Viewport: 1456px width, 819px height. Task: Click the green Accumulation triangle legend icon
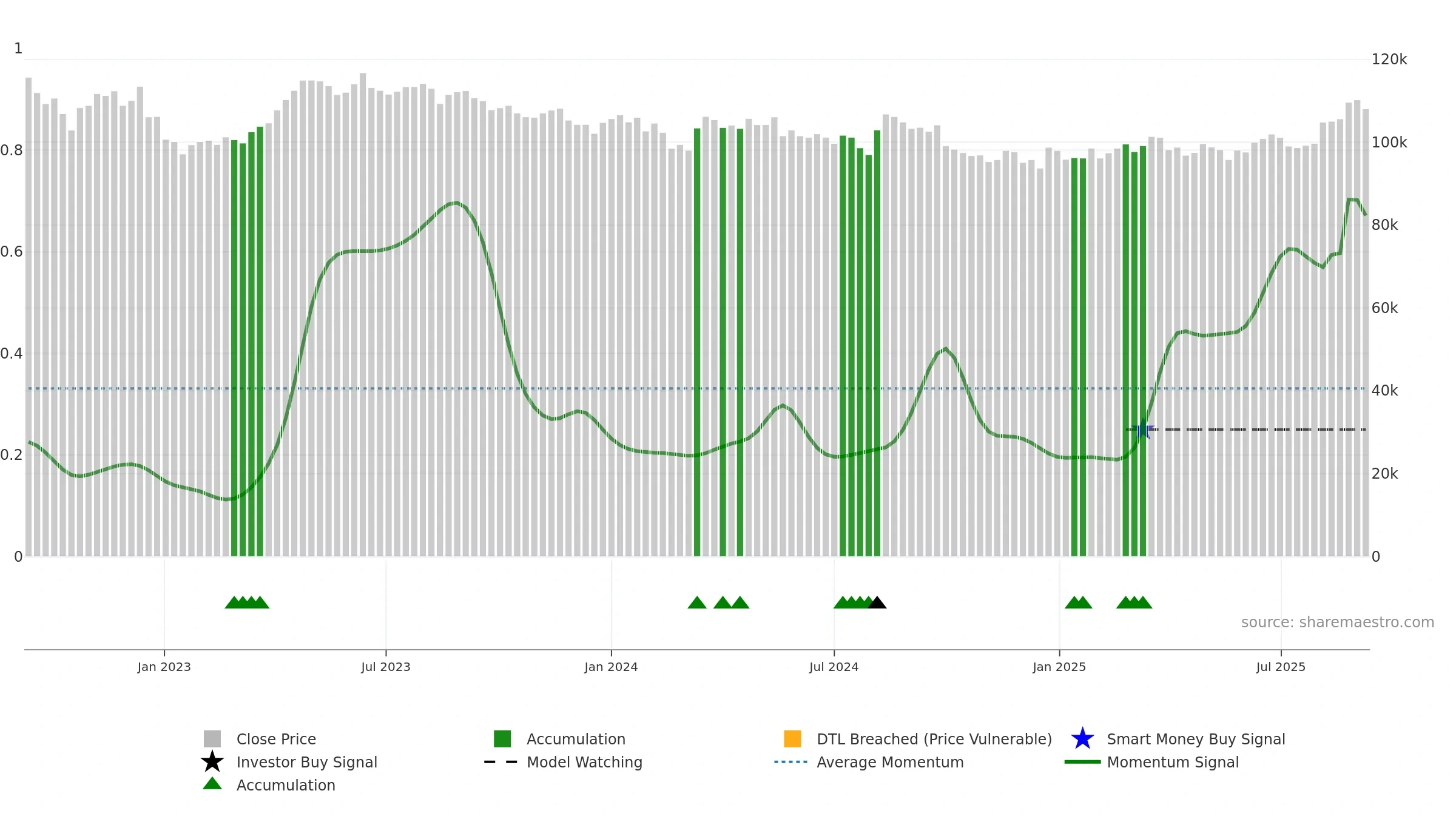pos(212,783)
